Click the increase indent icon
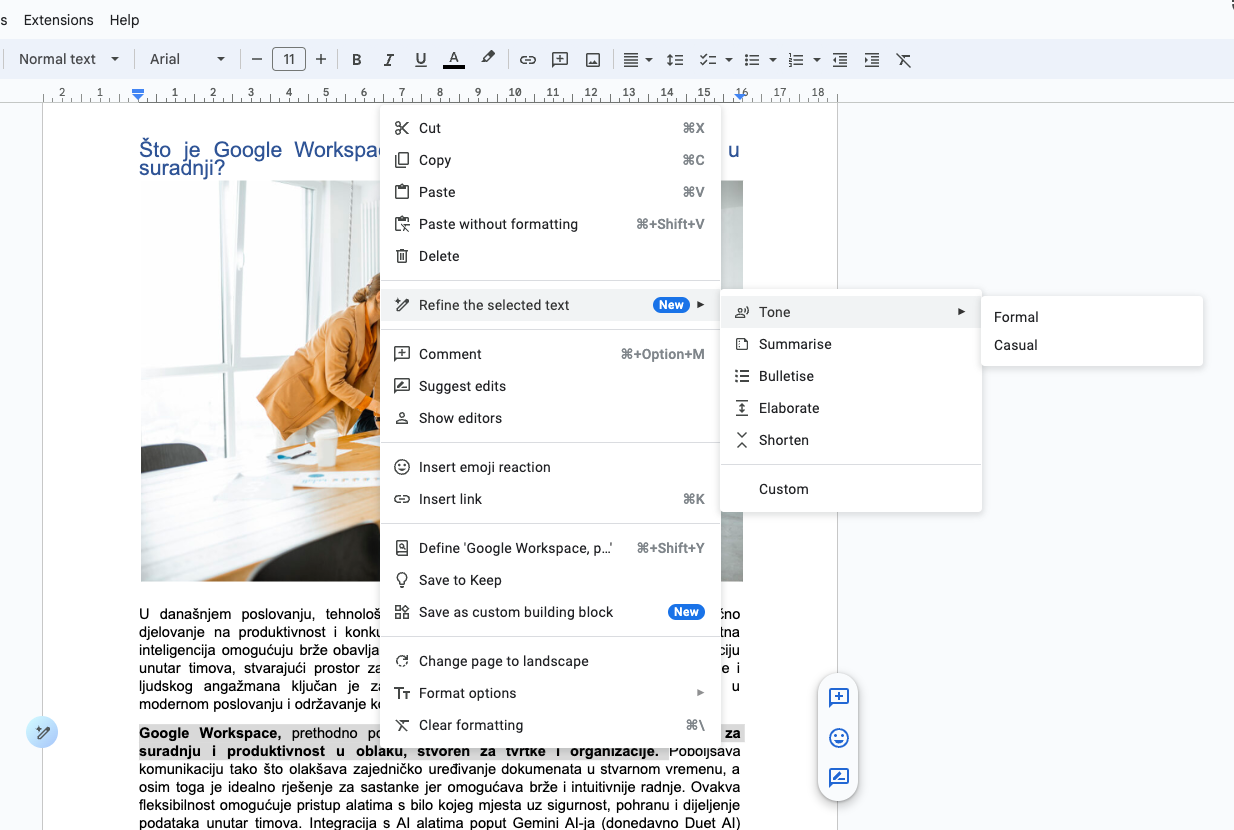The image size is (1234, 830). [872, 60]
